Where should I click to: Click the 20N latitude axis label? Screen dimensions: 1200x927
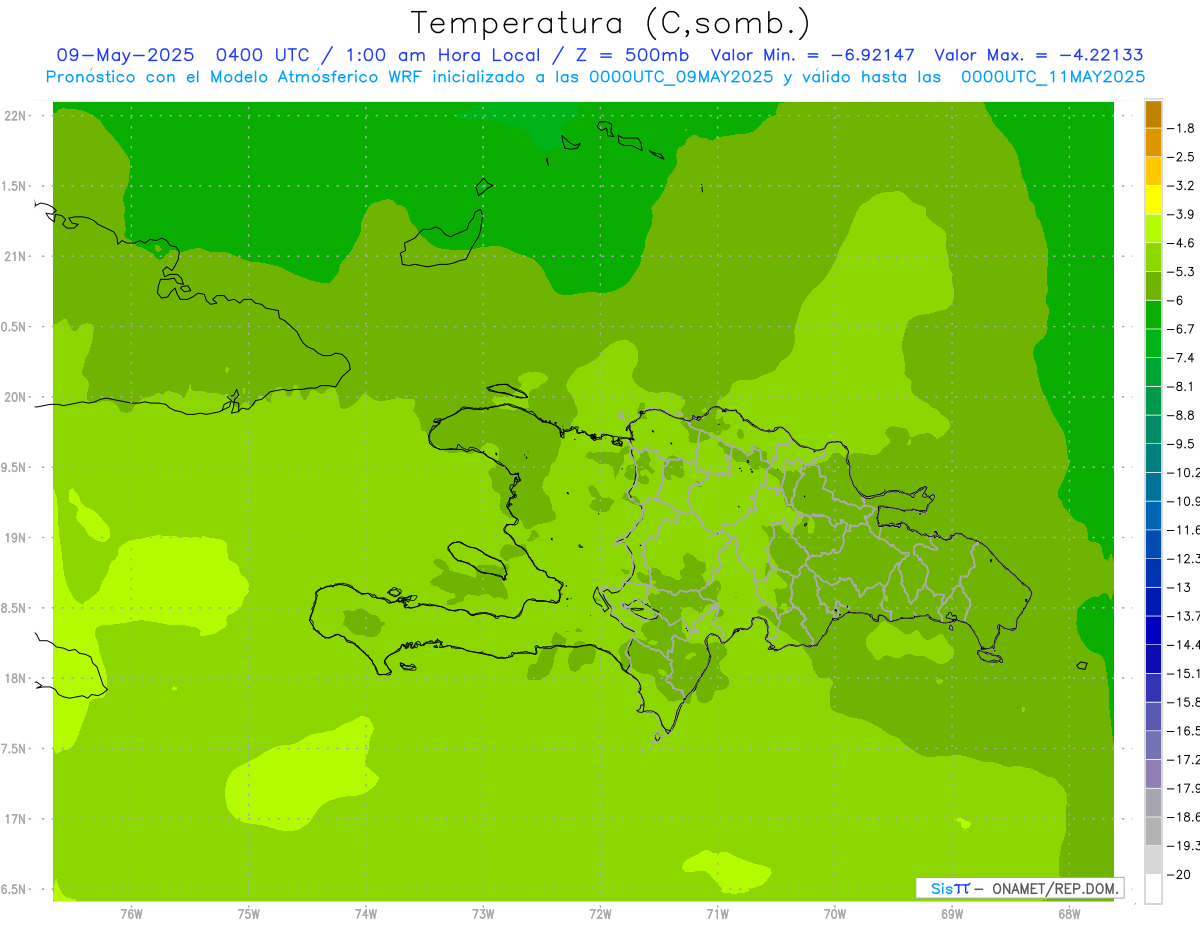[x=15, y=397]
